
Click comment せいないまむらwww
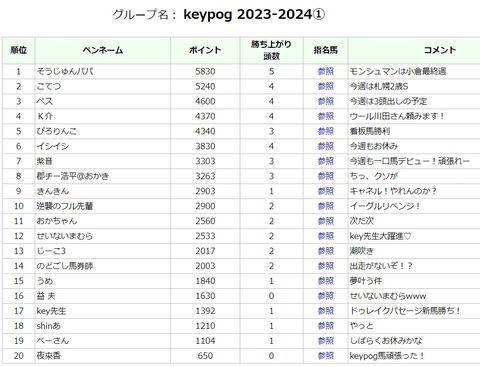388,296
